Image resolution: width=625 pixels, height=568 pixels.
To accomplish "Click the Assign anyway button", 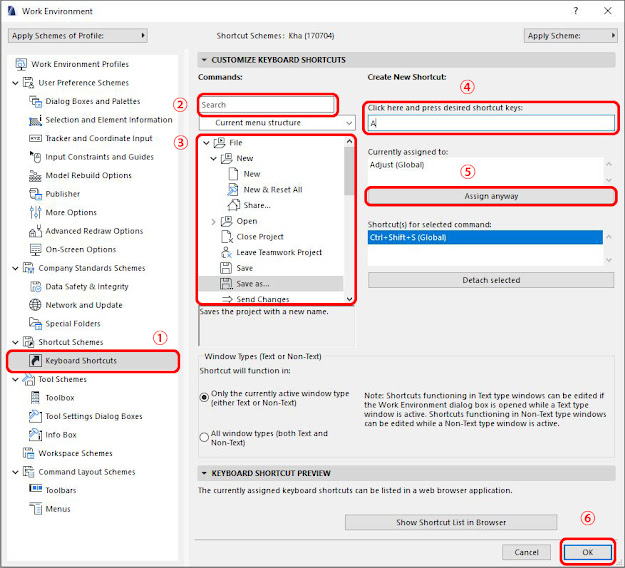I will coord(491,196).
